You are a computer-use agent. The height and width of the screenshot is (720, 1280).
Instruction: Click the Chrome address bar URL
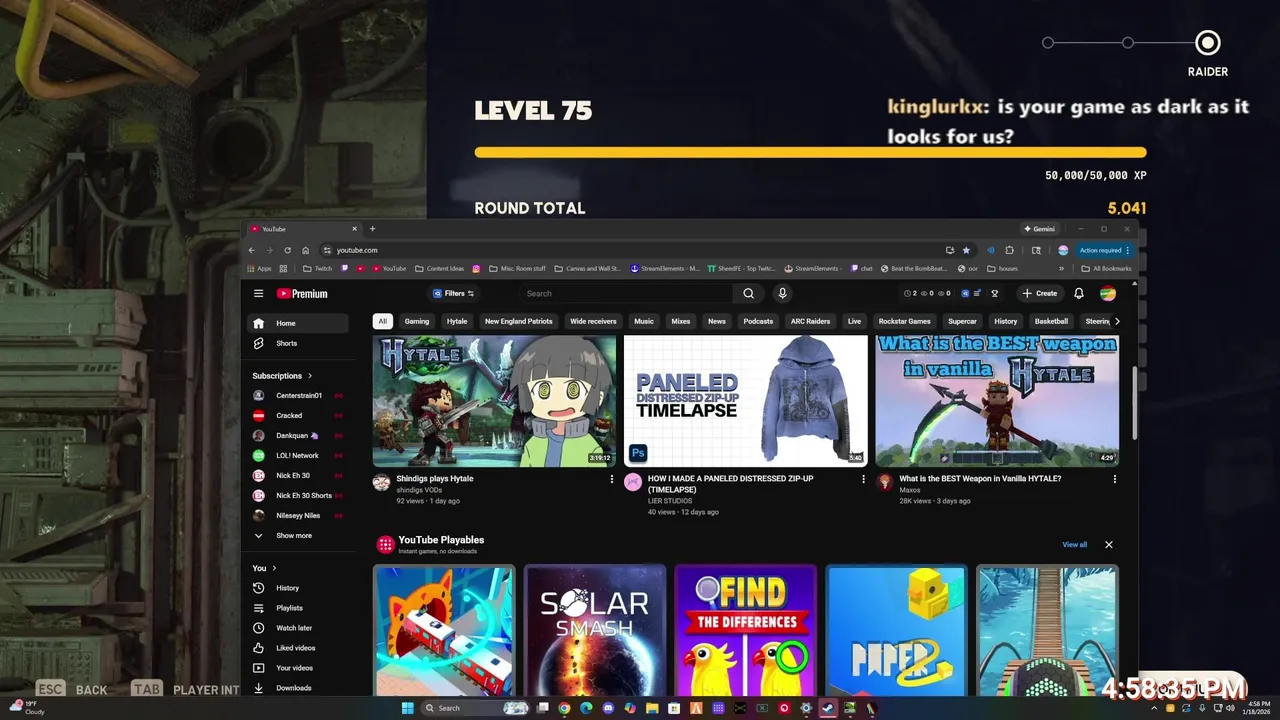pos(357,250)
